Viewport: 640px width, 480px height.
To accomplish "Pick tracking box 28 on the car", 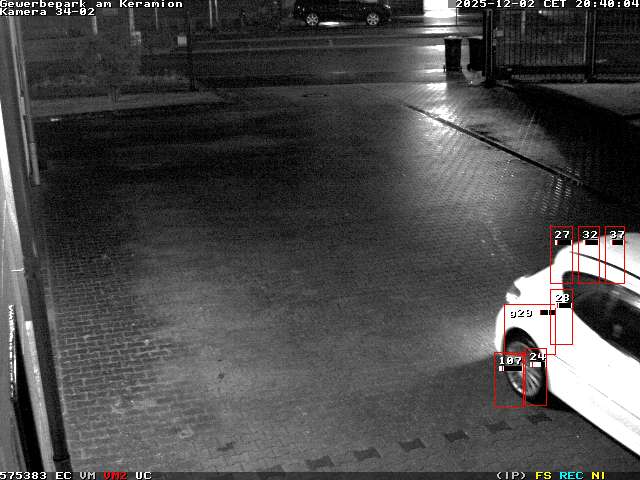I will pyautogui.click(x=562, y=318).
